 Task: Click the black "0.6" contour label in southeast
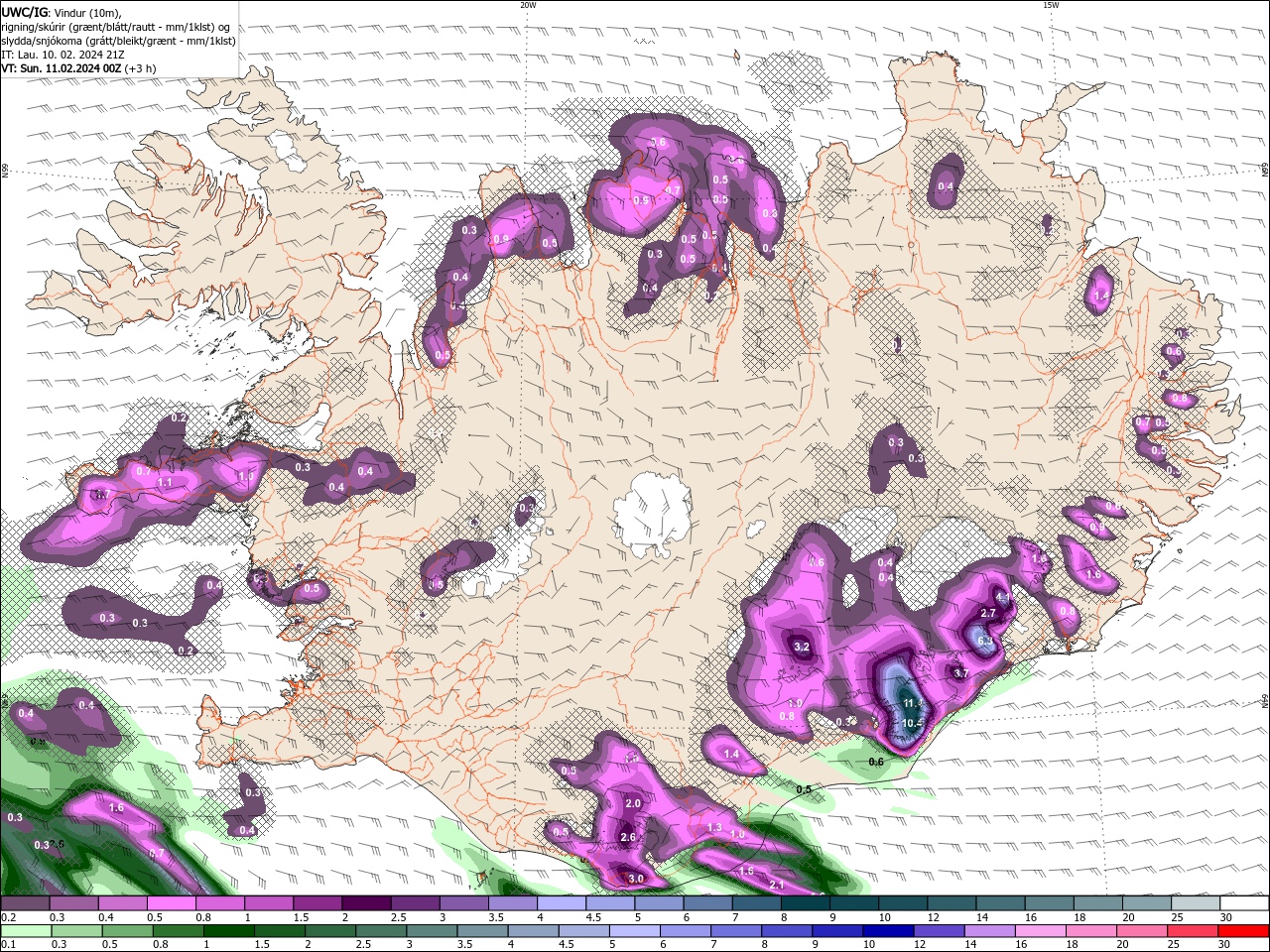click(876, 762)
